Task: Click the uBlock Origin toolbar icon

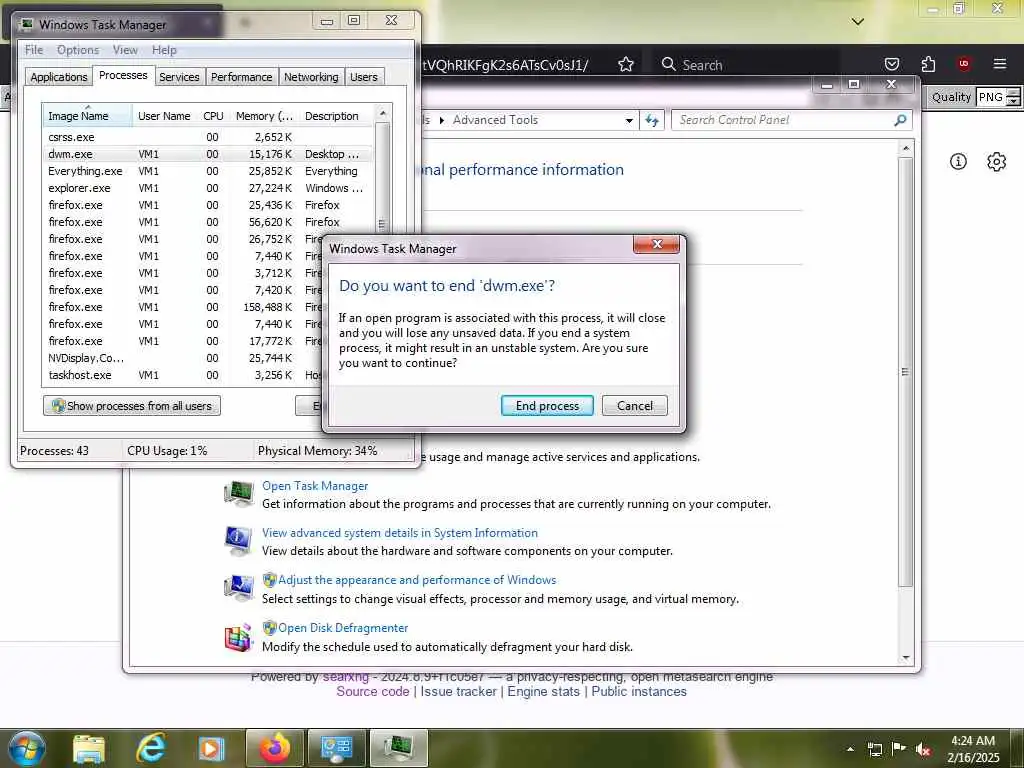Action: tap(963, 64)
